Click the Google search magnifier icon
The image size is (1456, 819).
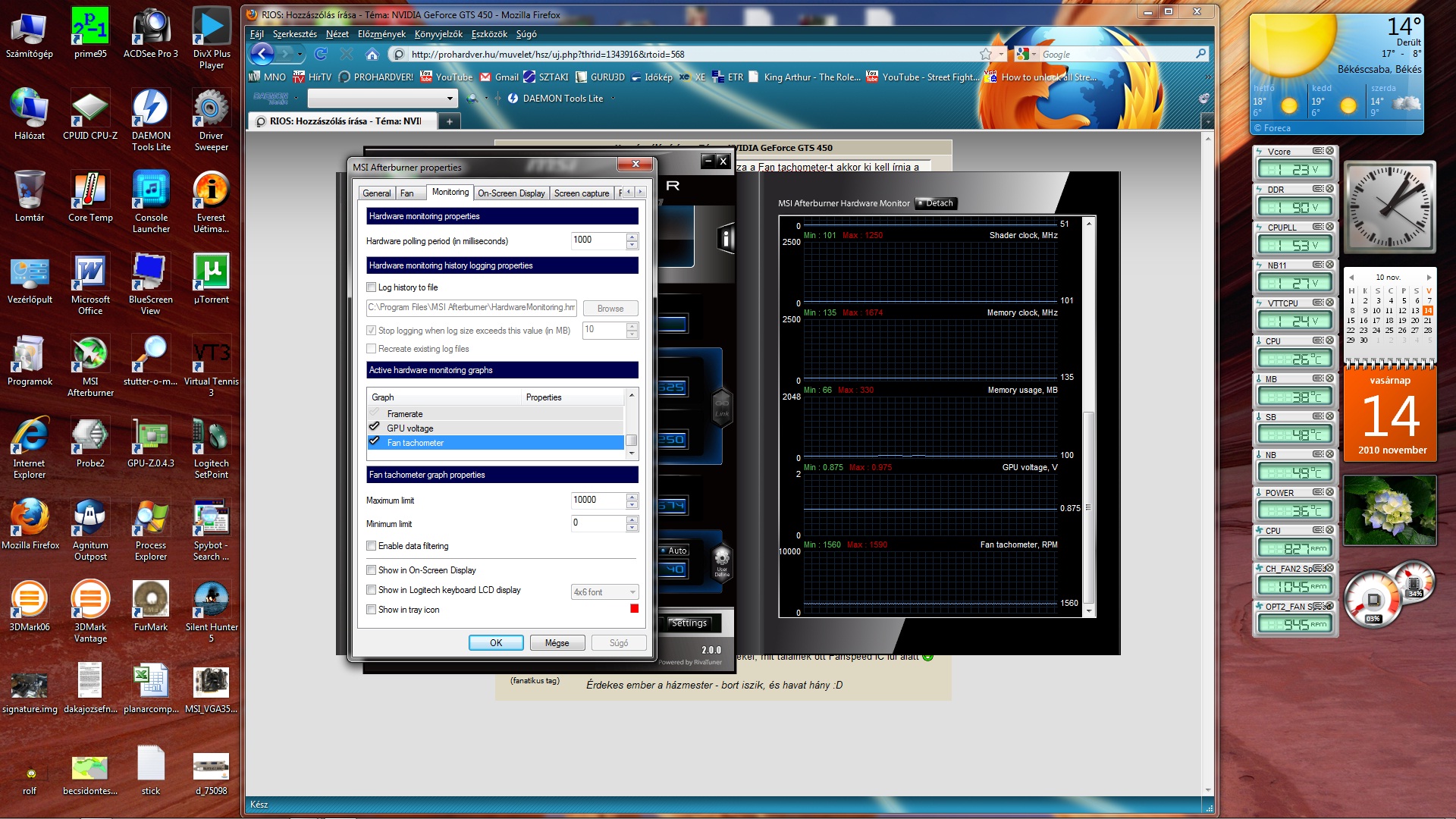click(1200, 54)
